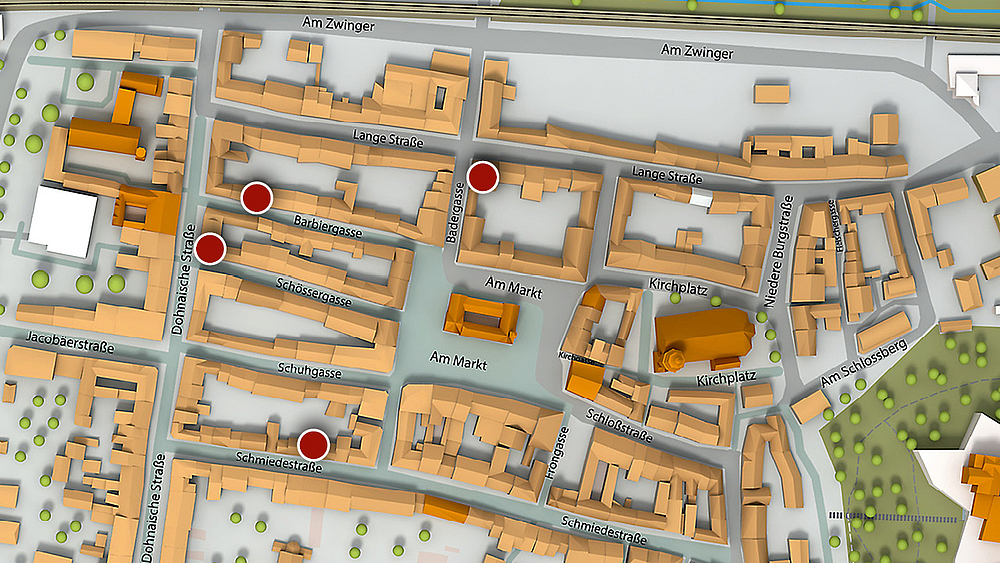Open the red marker on Schmiedestraße

(314, 443)
